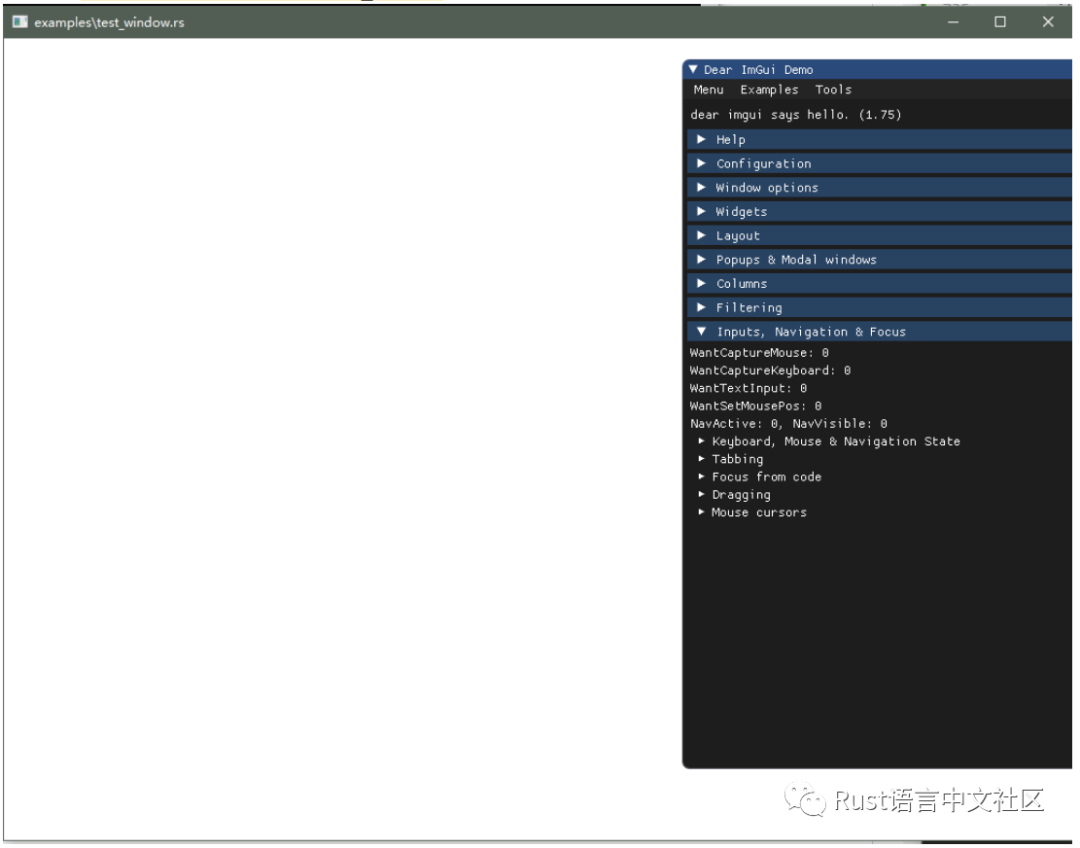Image resolution: width=1080 pixels, height=848 pixels.
Task: Collapse the Dear ImGui Demo window via title arrow
Action: point(693,69)
